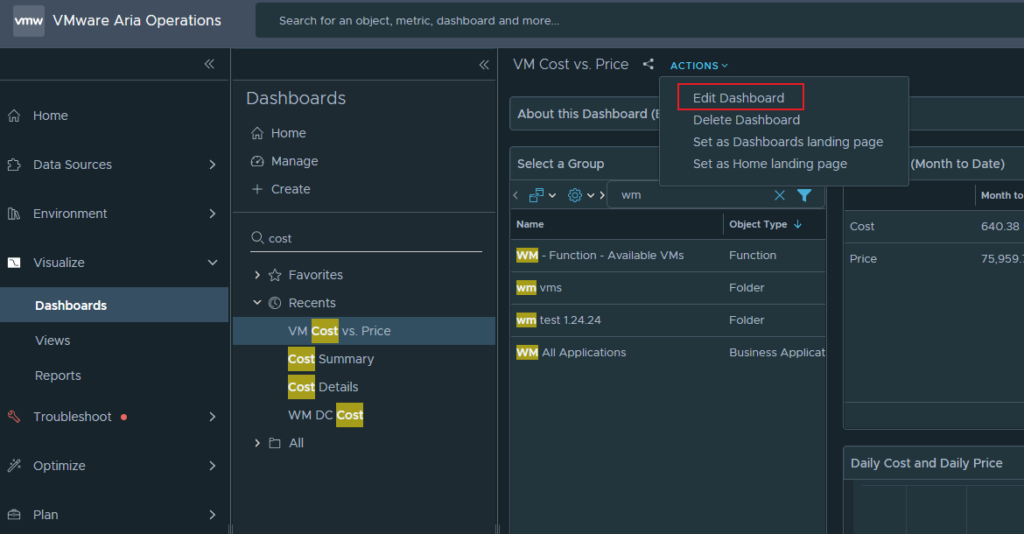Image resolution: width=1024 pixels, height=534 pixels.
Task: Open the Cost Details dashboard
Action: pos(323,387)
